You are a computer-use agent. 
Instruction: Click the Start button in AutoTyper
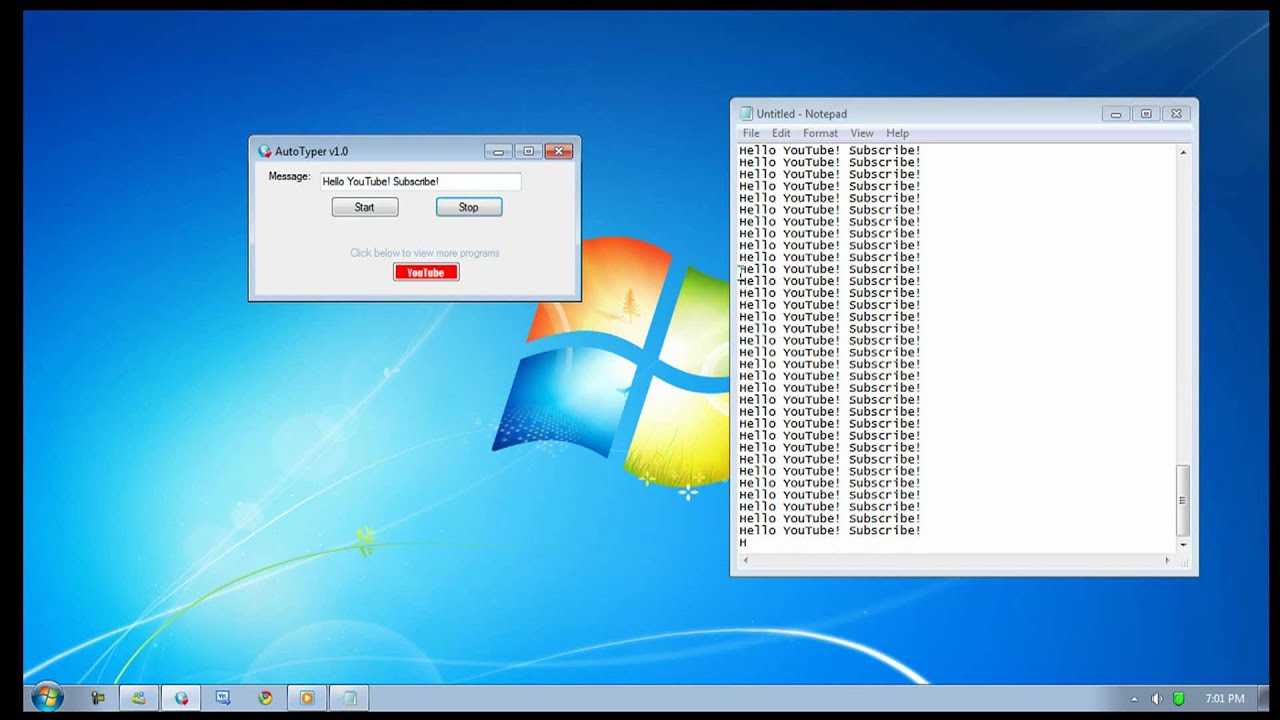pyautogui.click(x=364, y=207)
